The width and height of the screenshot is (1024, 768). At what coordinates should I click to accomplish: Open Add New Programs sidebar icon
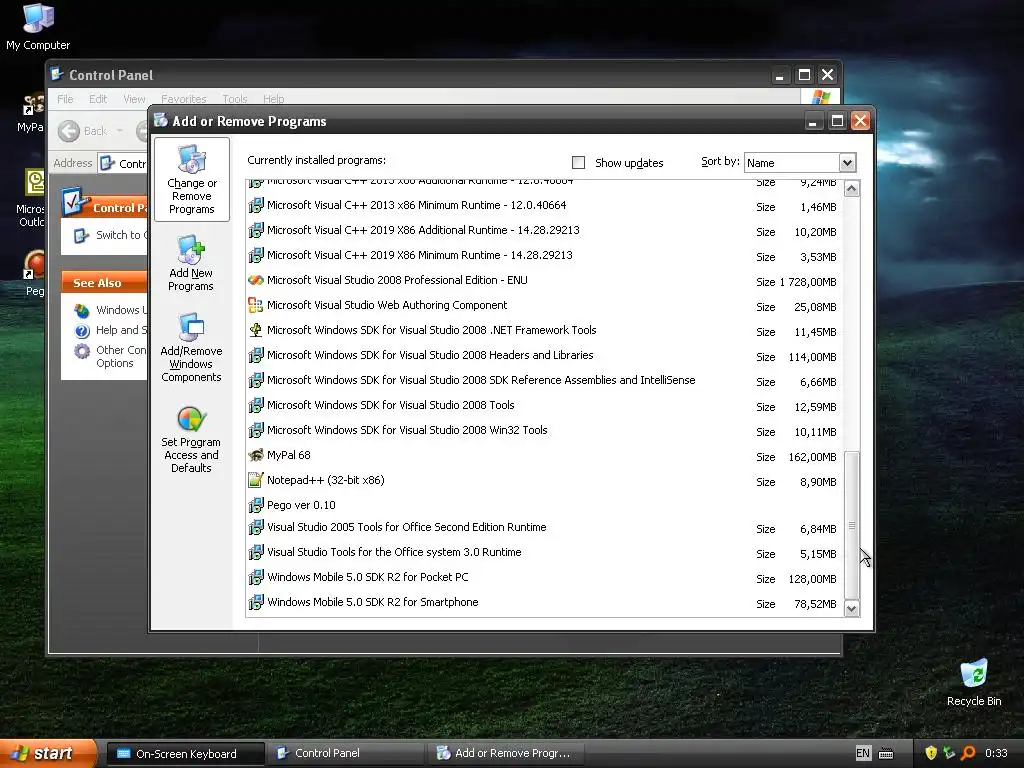191,263
